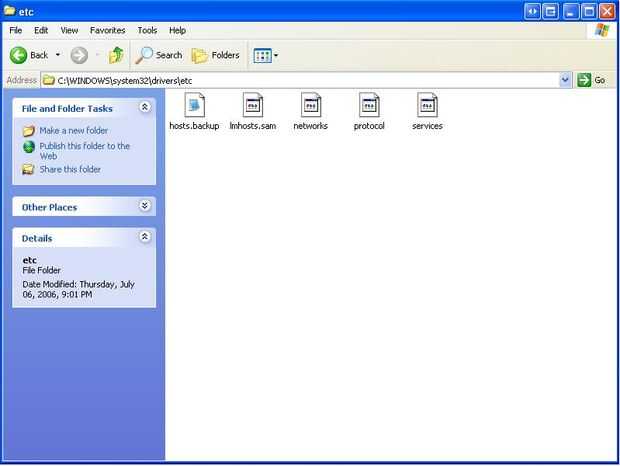Click the folder icon in address bar

[49, 81]
